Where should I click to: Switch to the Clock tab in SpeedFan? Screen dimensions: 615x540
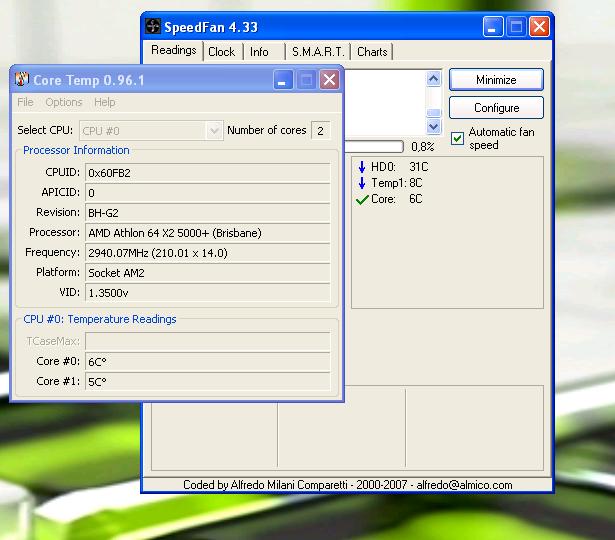point(222,52)
